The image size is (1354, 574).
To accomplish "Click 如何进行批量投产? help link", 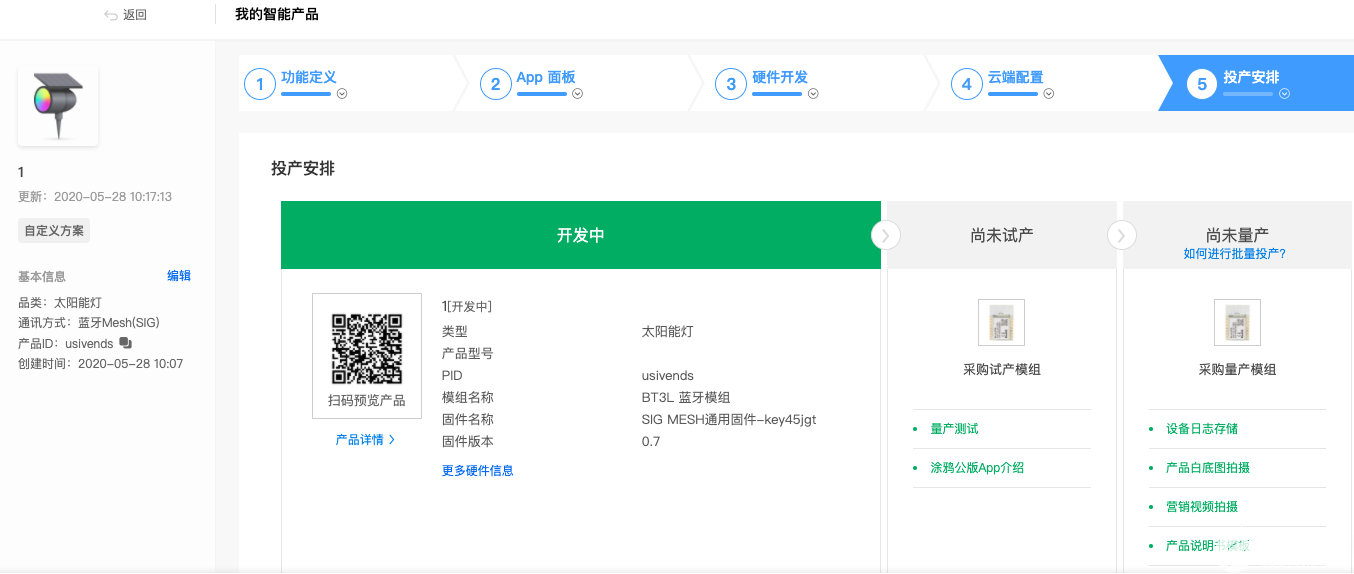I will [1235, 254].
